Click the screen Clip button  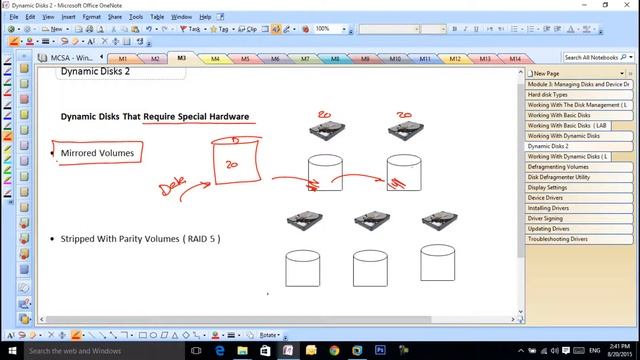click(x=247, y=29)
